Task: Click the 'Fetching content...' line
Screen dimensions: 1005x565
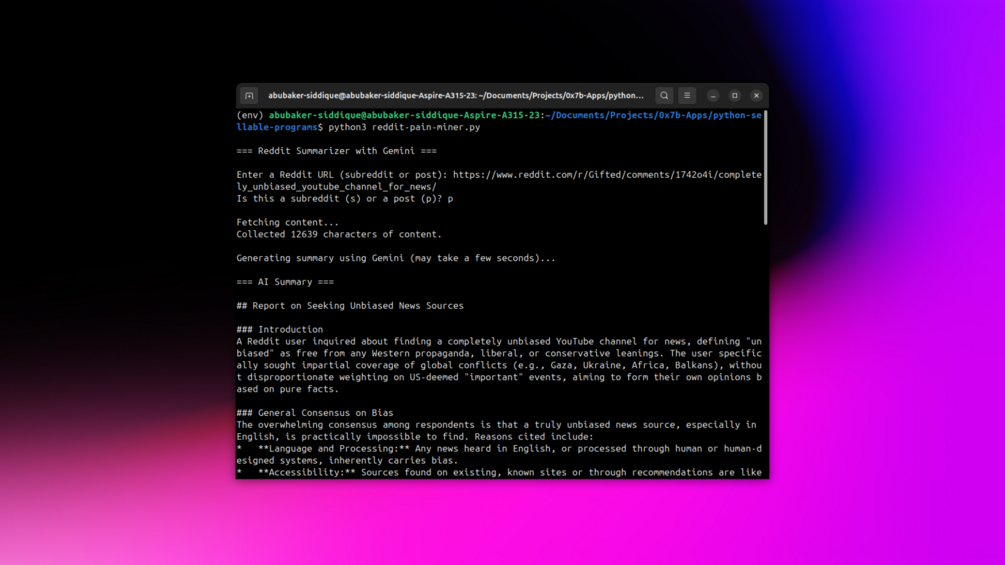Action: [x=287, y=222]
